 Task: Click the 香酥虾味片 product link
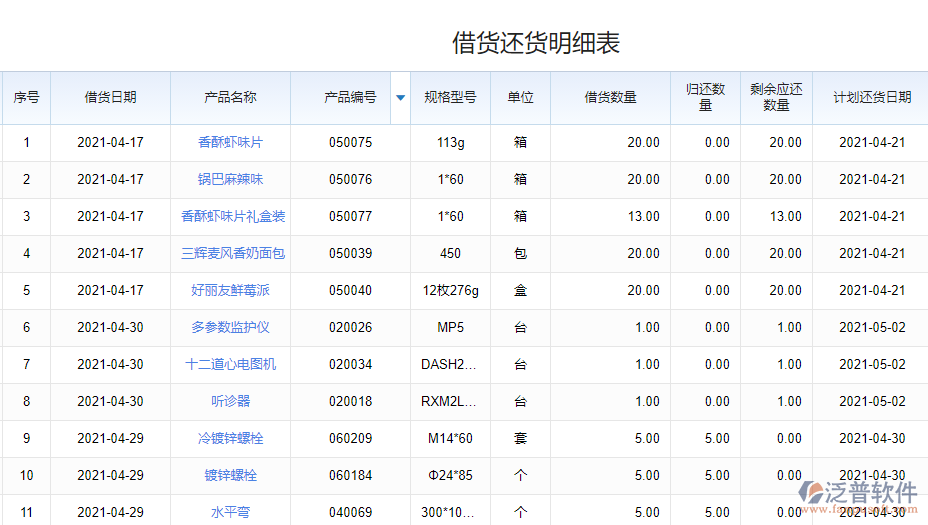pos(230,143)
